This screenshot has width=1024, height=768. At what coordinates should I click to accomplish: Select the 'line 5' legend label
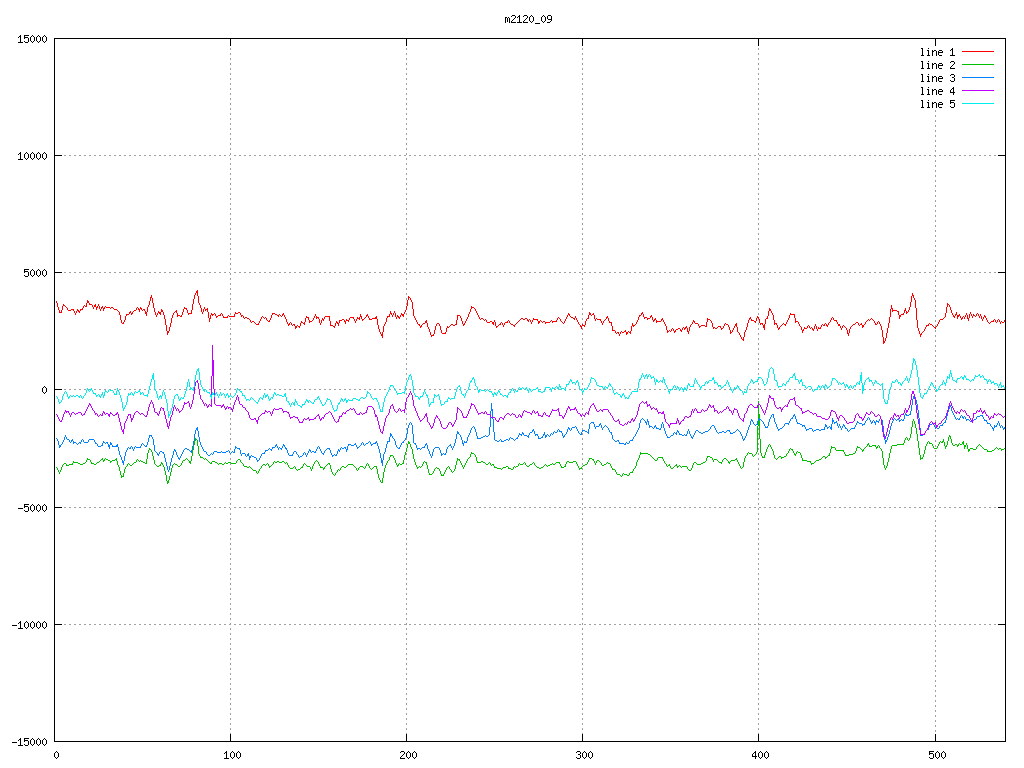pyautogui.click(x=937, y=104)
